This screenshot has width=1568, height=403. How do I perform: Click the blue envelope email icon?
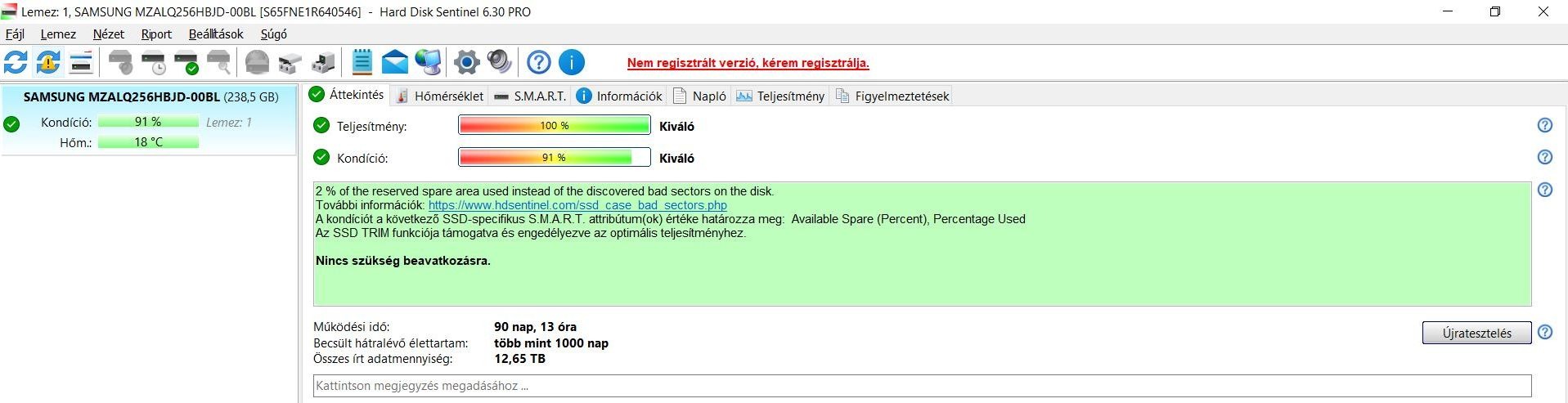pyautogui.click(x=395, y=62)
